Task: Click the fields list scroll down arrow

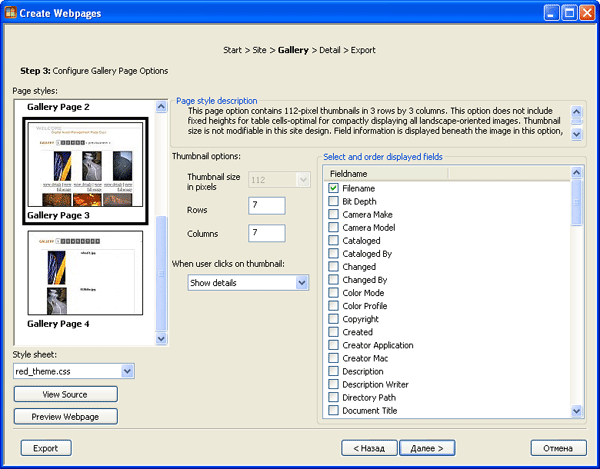Action: (577, 411)
